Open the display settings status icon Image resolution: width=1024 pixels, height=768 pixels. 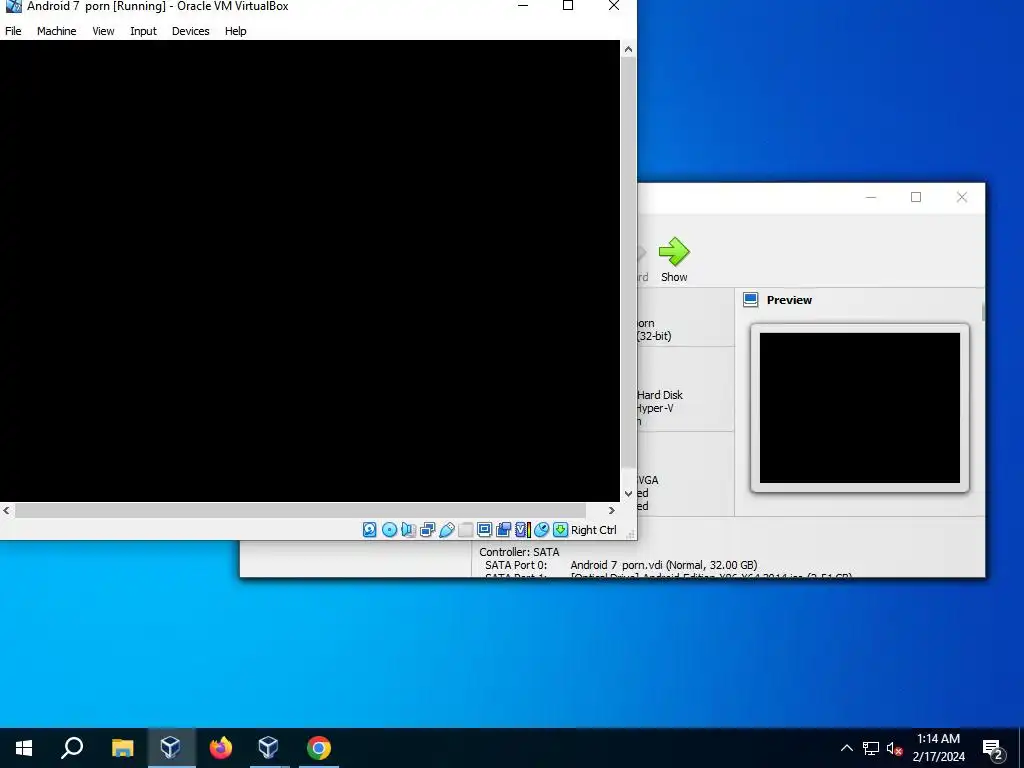[484, 530]
